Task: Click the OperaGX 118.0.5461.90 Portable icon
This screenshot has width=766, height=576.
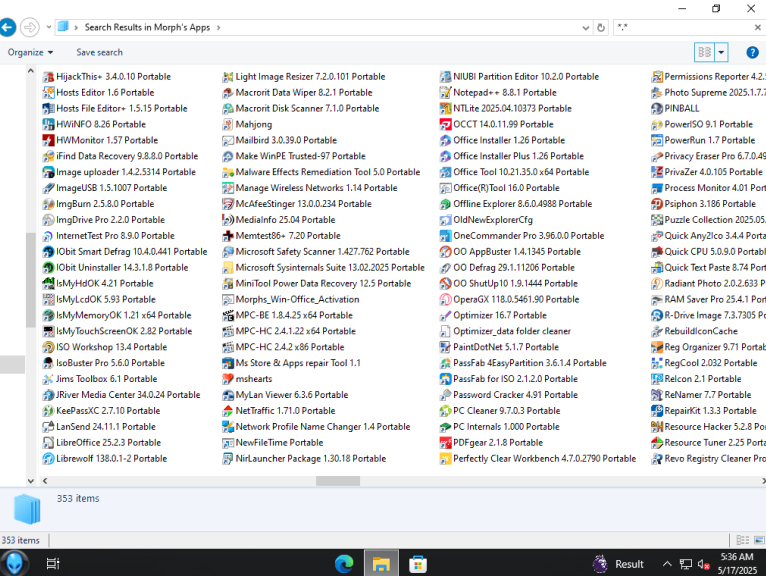Action: click(x=445, y=299)
